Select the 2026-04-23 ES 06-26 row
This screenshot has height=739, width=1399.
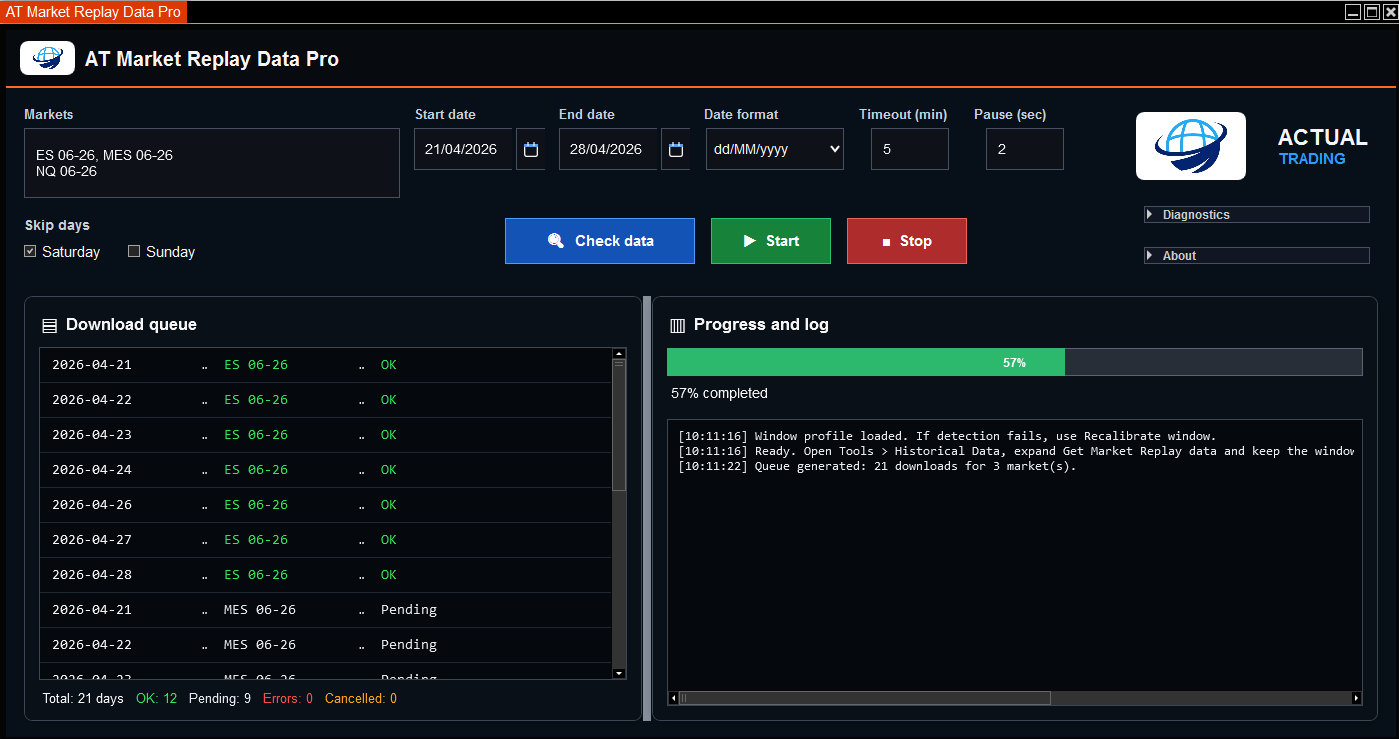click(326, 435)
